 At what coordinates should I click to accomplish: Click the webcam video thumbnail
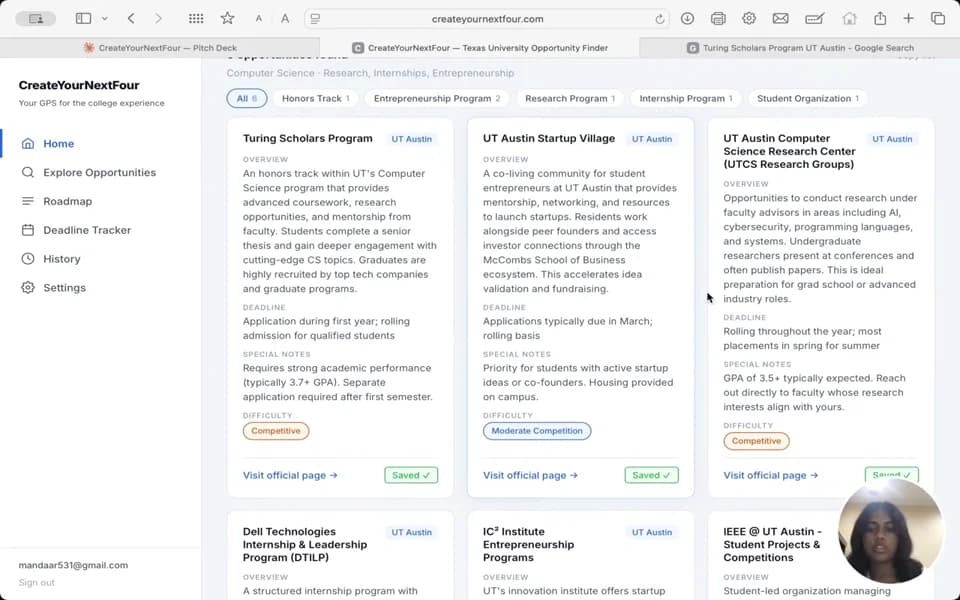click(890, 531)
